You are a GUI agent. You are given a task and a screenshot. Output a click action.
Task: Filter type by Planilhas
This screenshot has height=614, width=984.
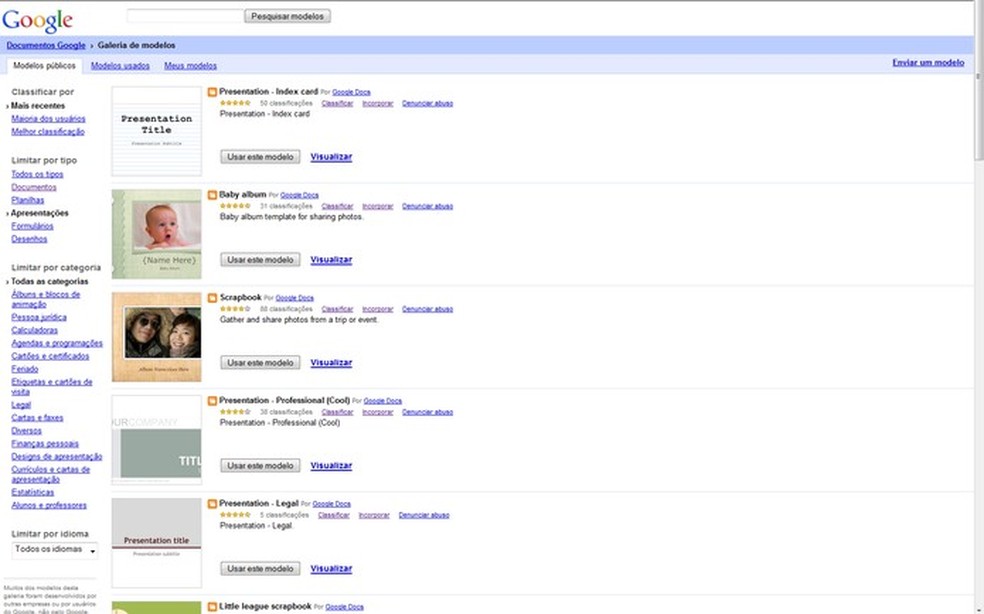pos(28,200)
